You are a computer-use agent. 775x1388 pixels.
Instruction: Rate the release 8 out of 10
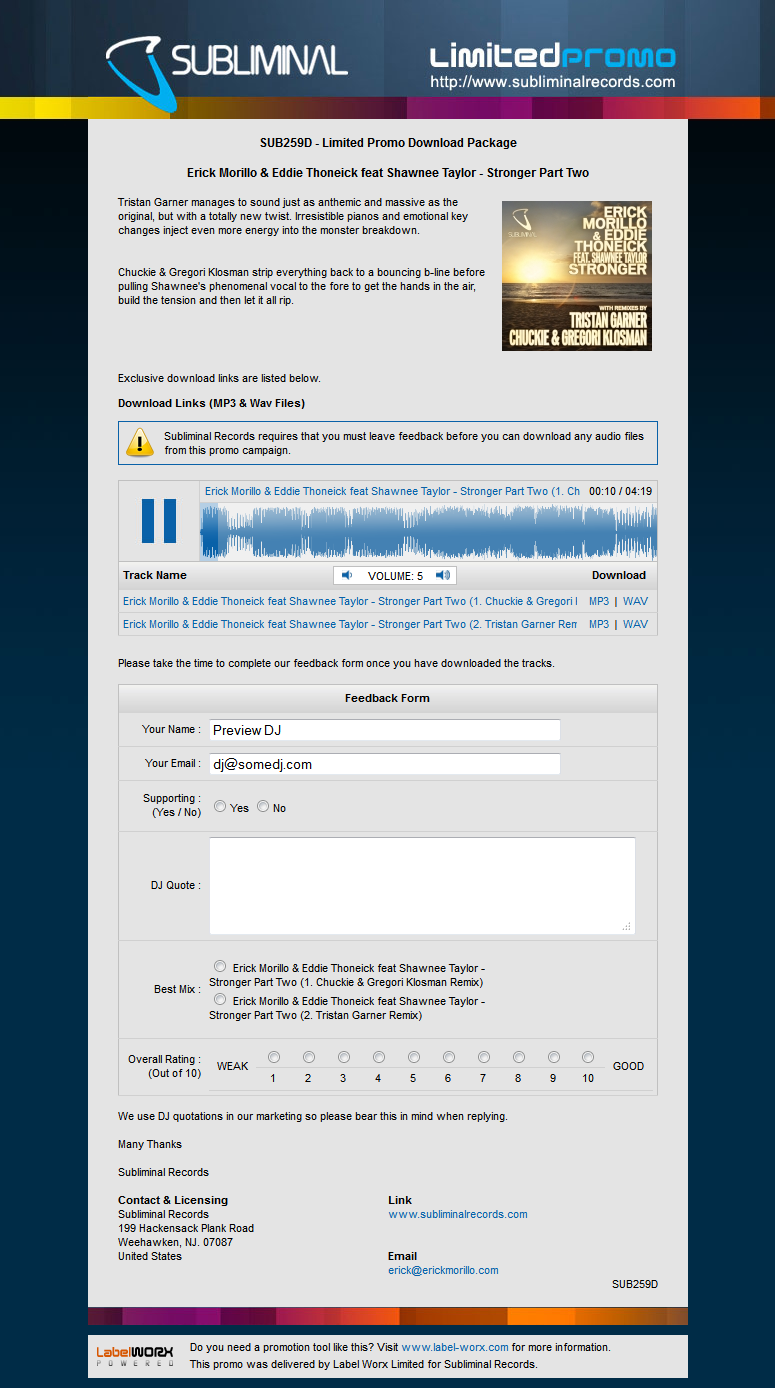(x=518, y=1057)
